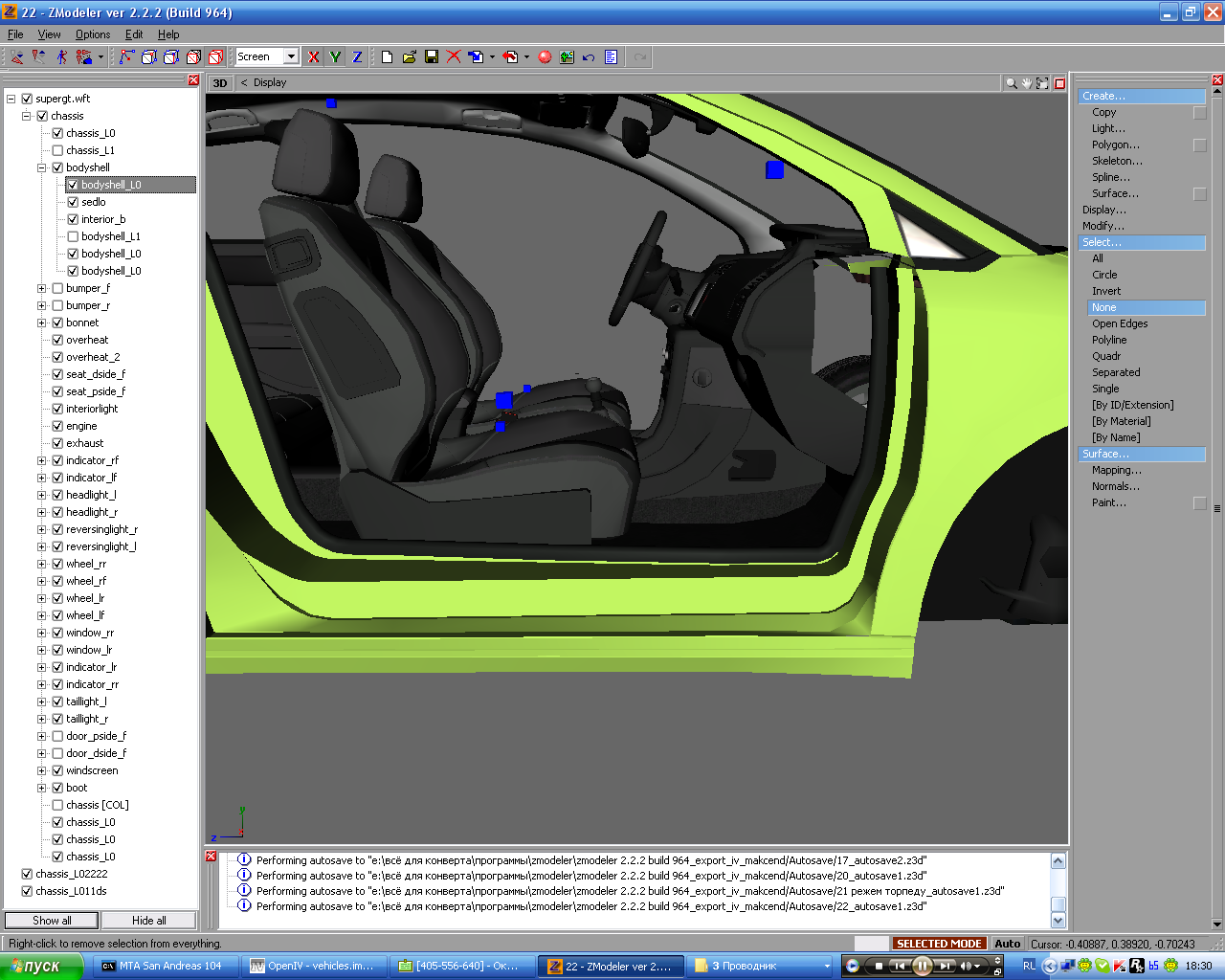Image resolution: width=1225 pixels, height=980 pixels.
Task: Click the Show all button
Action: pos(52,920)
